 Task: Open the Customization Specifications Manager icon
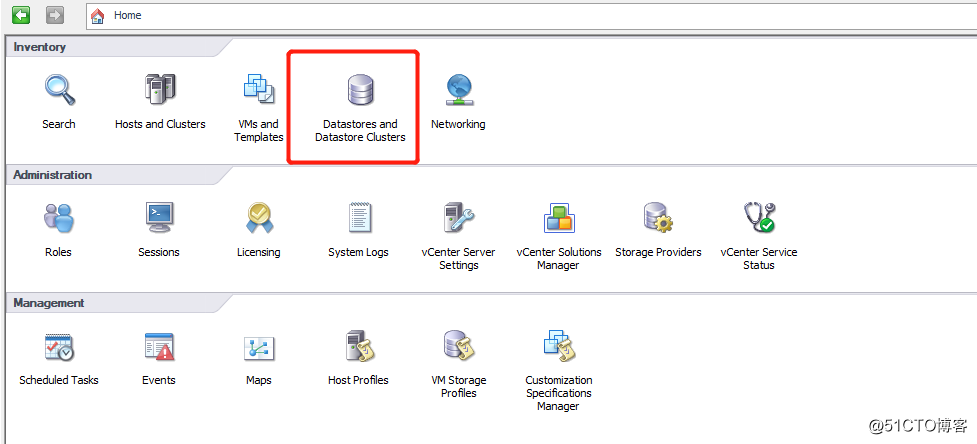[559, 345]
